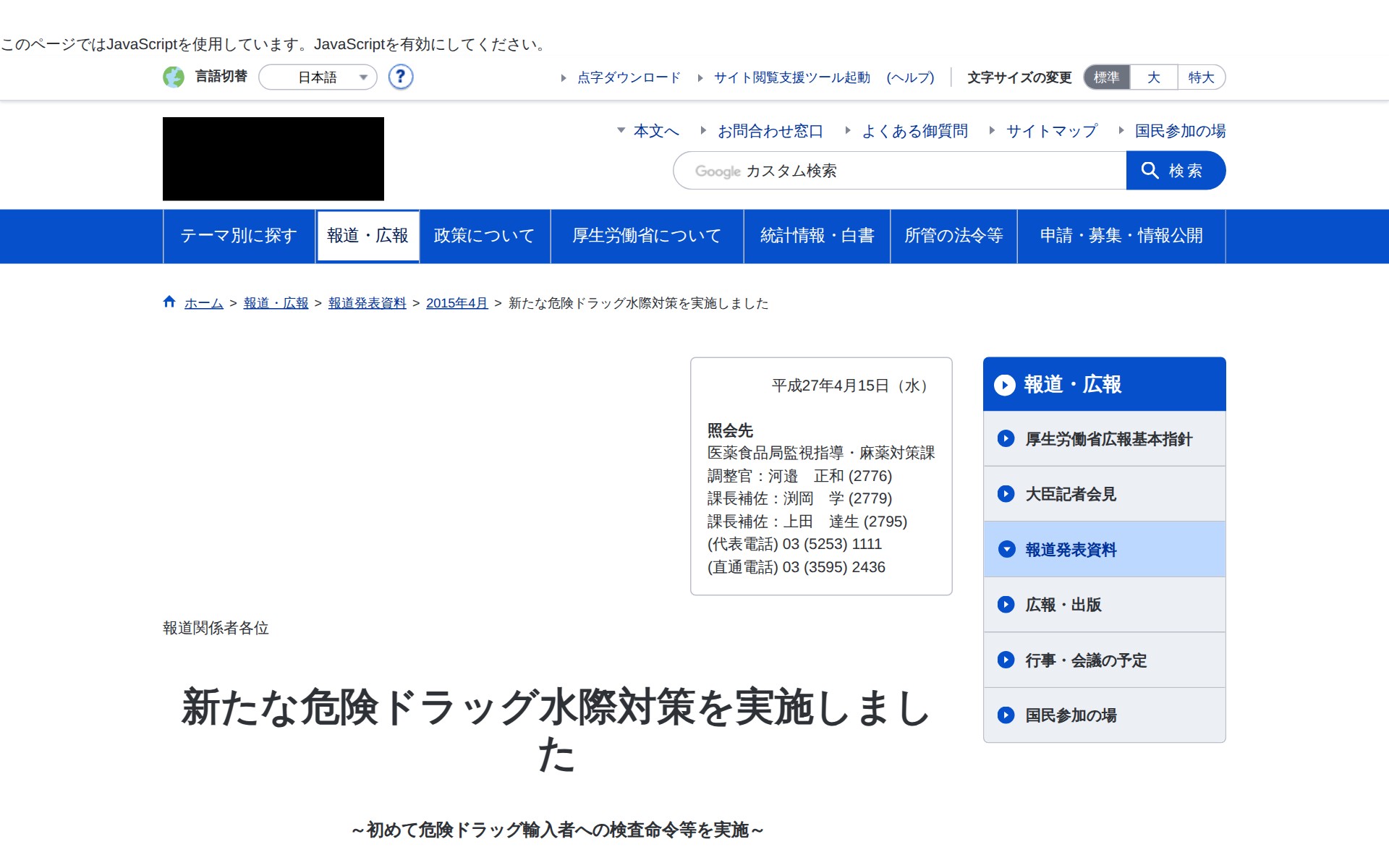
Task: Jump to 本文へ skip link
Action: click(x=655, y=131)
